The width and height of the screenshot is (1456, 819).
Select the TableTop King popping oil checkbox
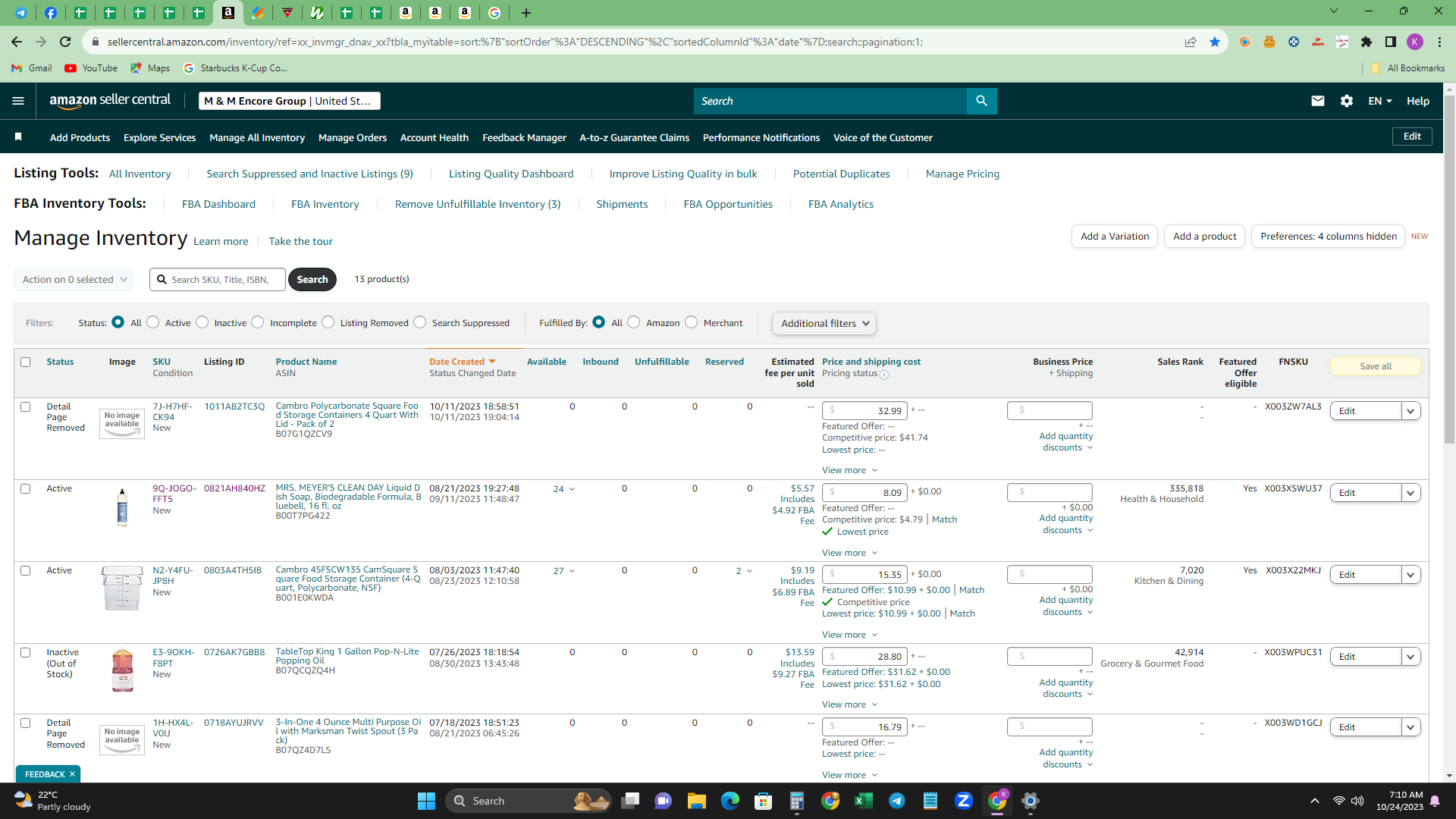pos(26,653)
